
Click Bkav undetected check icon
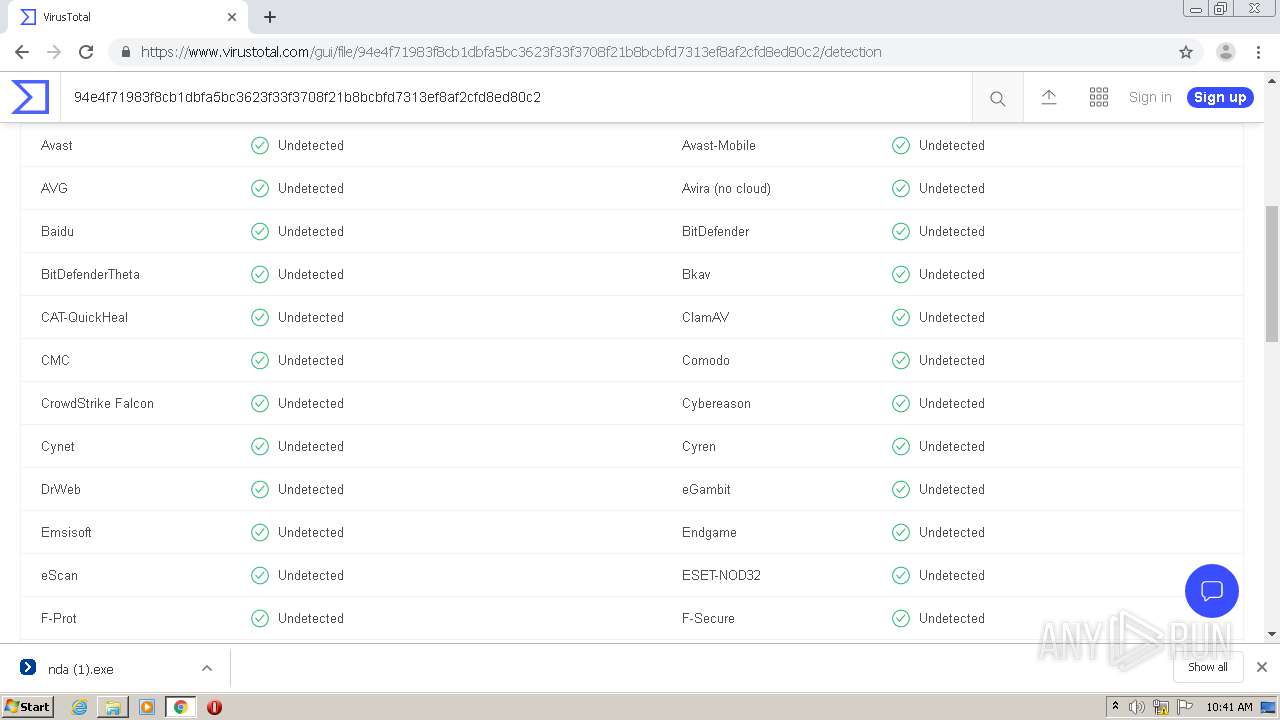(x=901, y=274)
